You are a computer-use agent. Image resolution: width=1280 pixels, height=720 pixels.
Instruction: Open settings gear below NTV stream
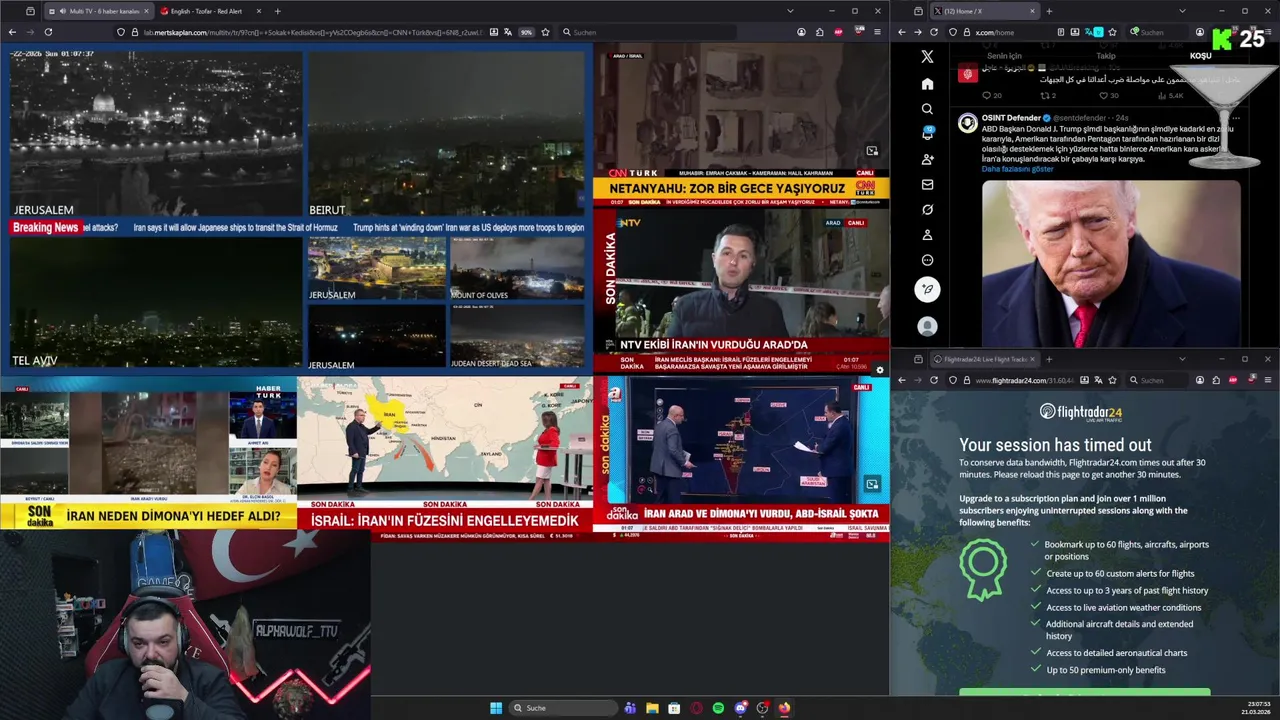click(879, 370)
